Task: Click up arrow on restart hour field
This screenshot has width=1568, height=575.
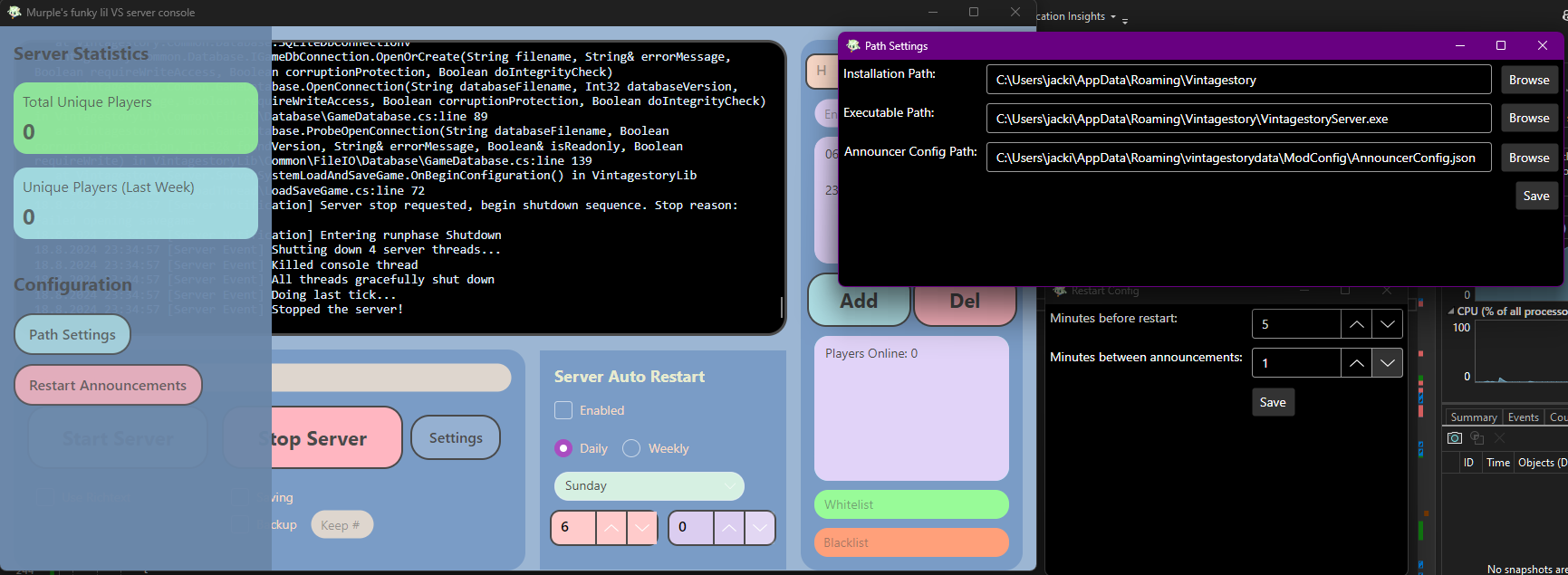Action: click(611, 528)
